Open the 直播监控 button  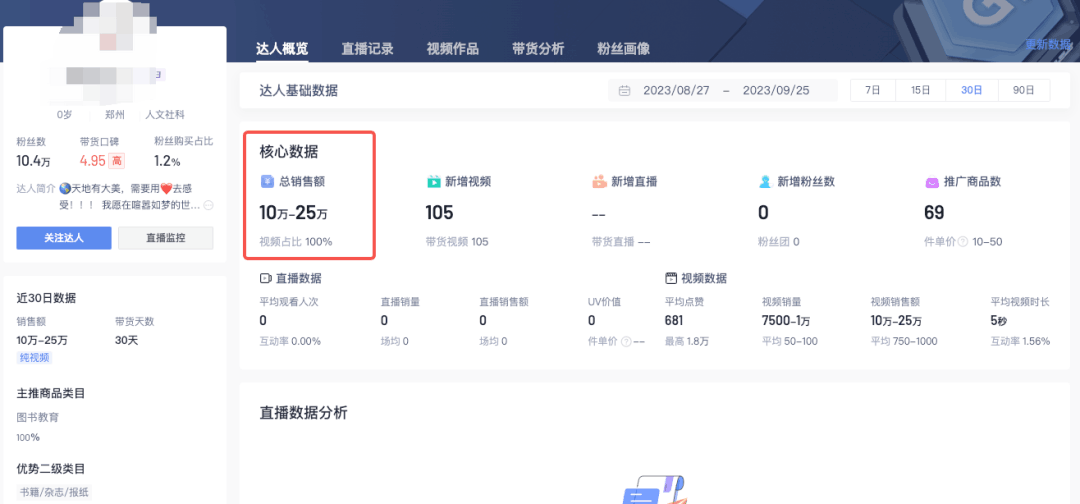click(x=166, y=238)
